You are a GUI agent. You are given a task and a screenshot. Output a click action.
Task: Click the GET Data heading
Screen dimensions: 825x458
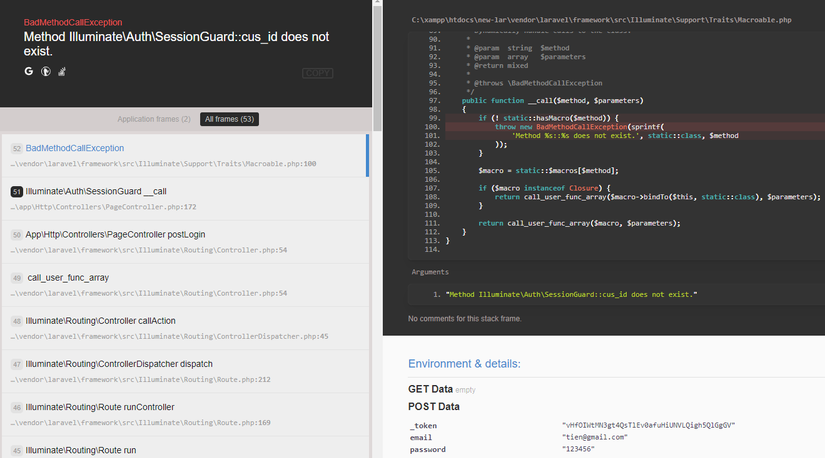pyautogui.click(x=430, y=389)
